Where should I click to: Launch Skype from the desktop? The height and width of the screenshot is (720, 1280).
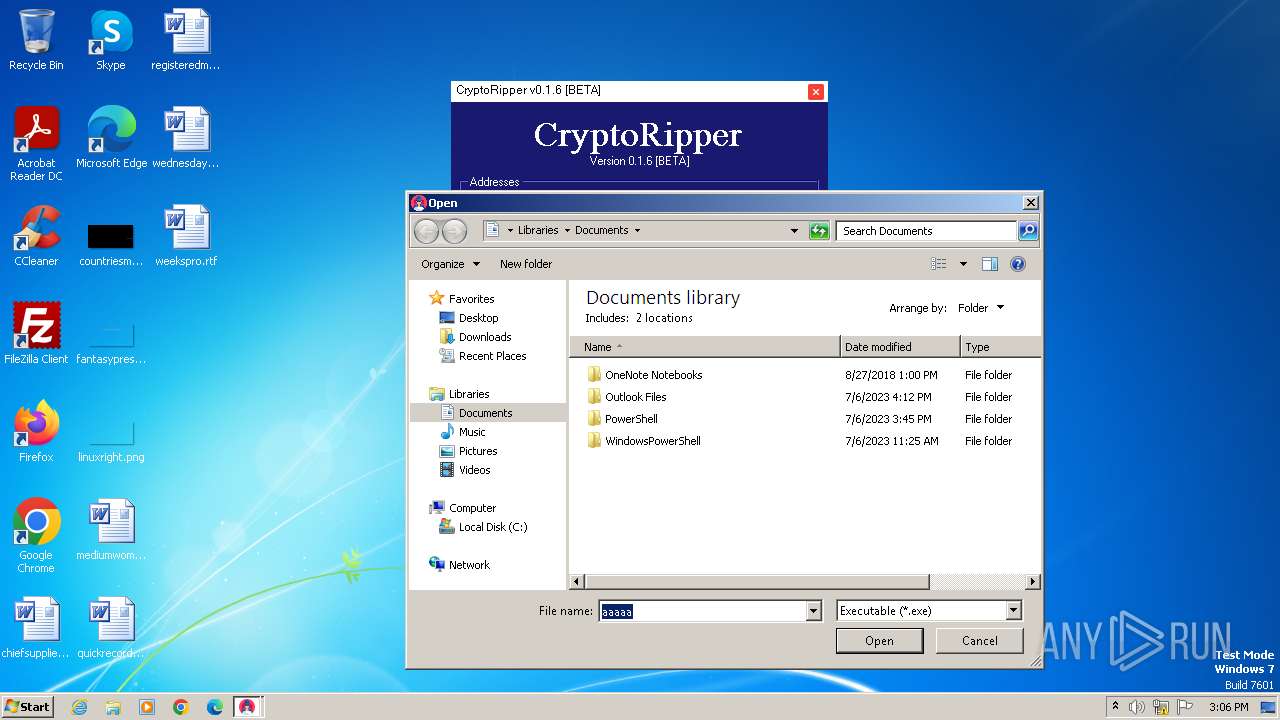click(110, 40)
